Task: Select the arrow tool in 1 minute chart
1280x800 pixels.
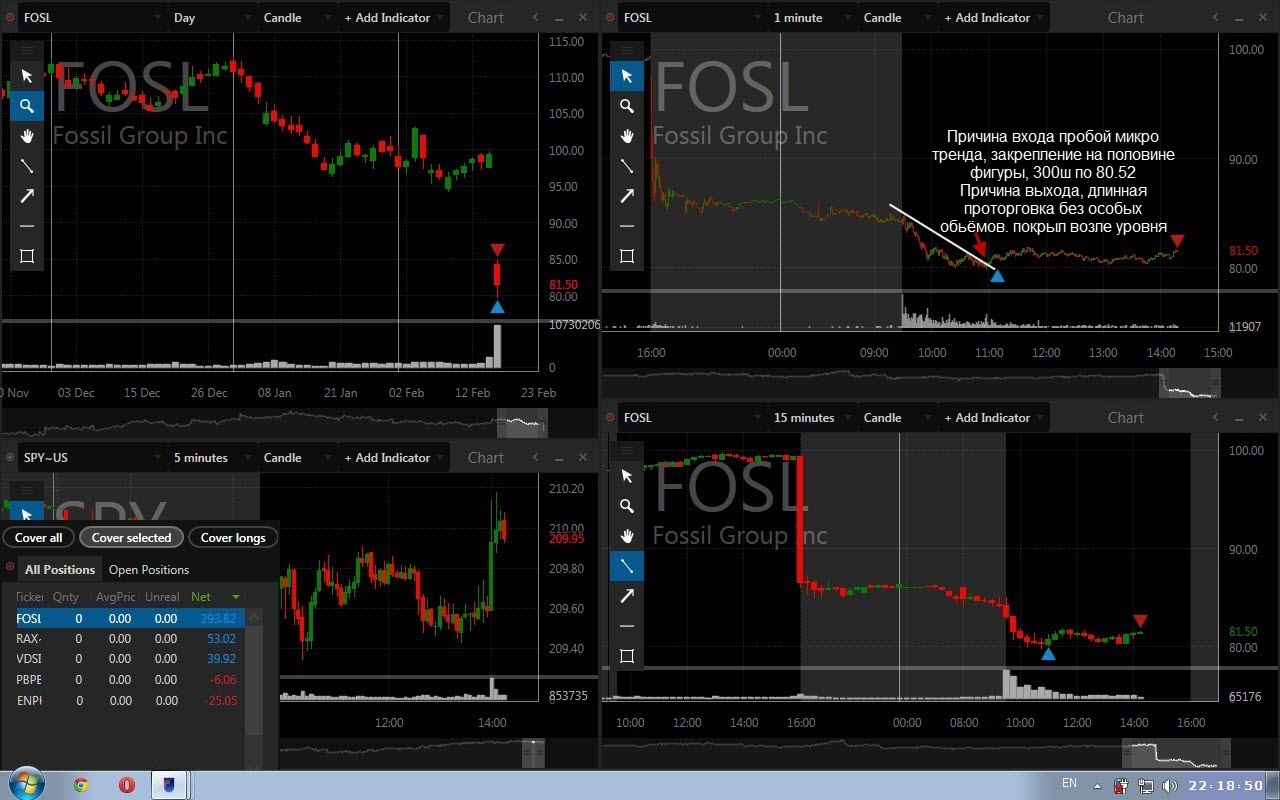Action: [x=627, y=196]
